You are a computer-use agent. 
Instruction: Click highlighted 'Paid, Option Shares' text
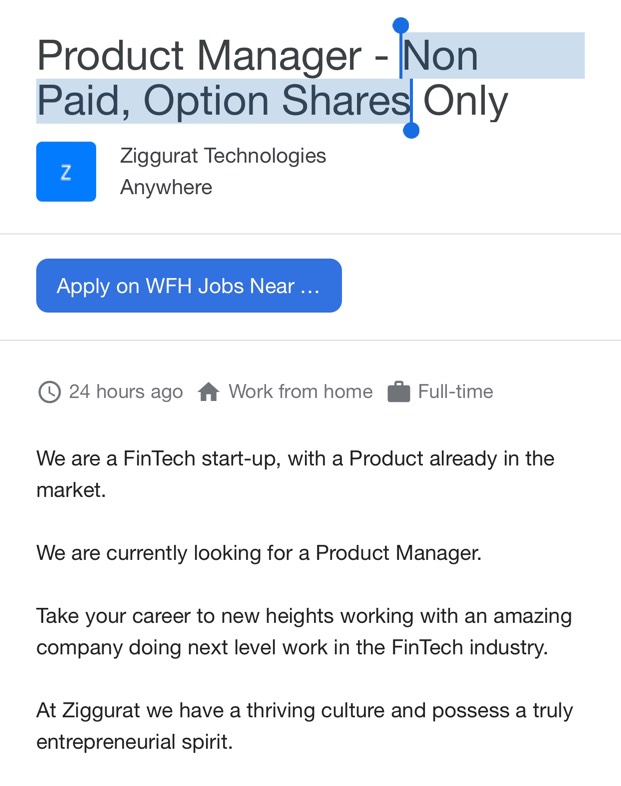coord(224,102)
